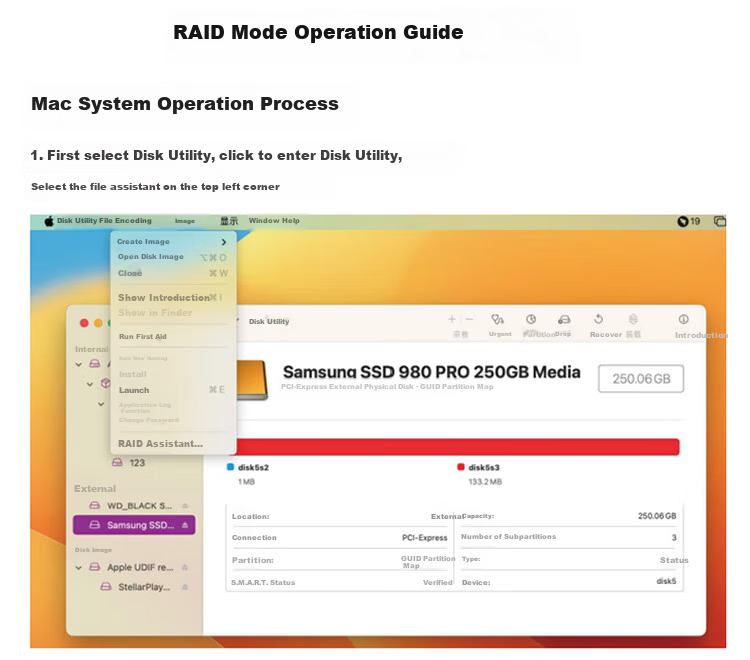Open the Disk Utility menu bar item
The image size is (750, 660).
(77, 220)
